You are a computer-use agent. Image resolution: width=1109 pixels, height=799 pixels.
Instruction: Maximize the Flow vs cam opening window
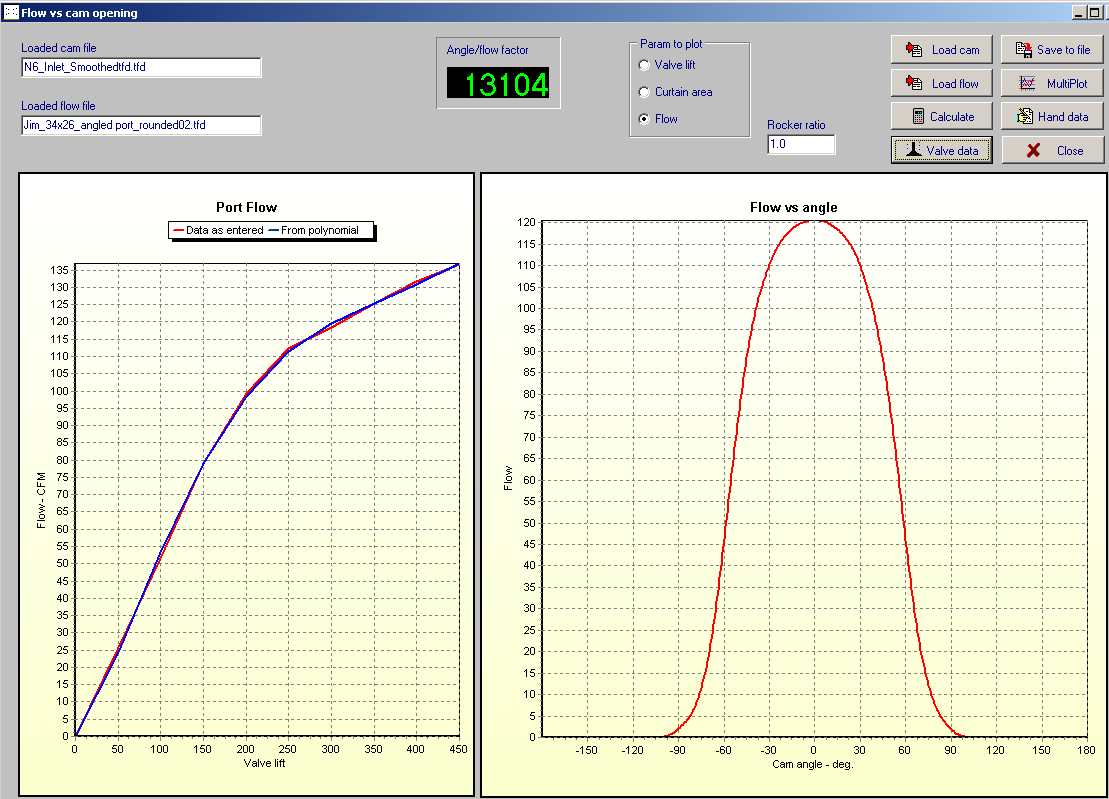(x=1095, y=13)
